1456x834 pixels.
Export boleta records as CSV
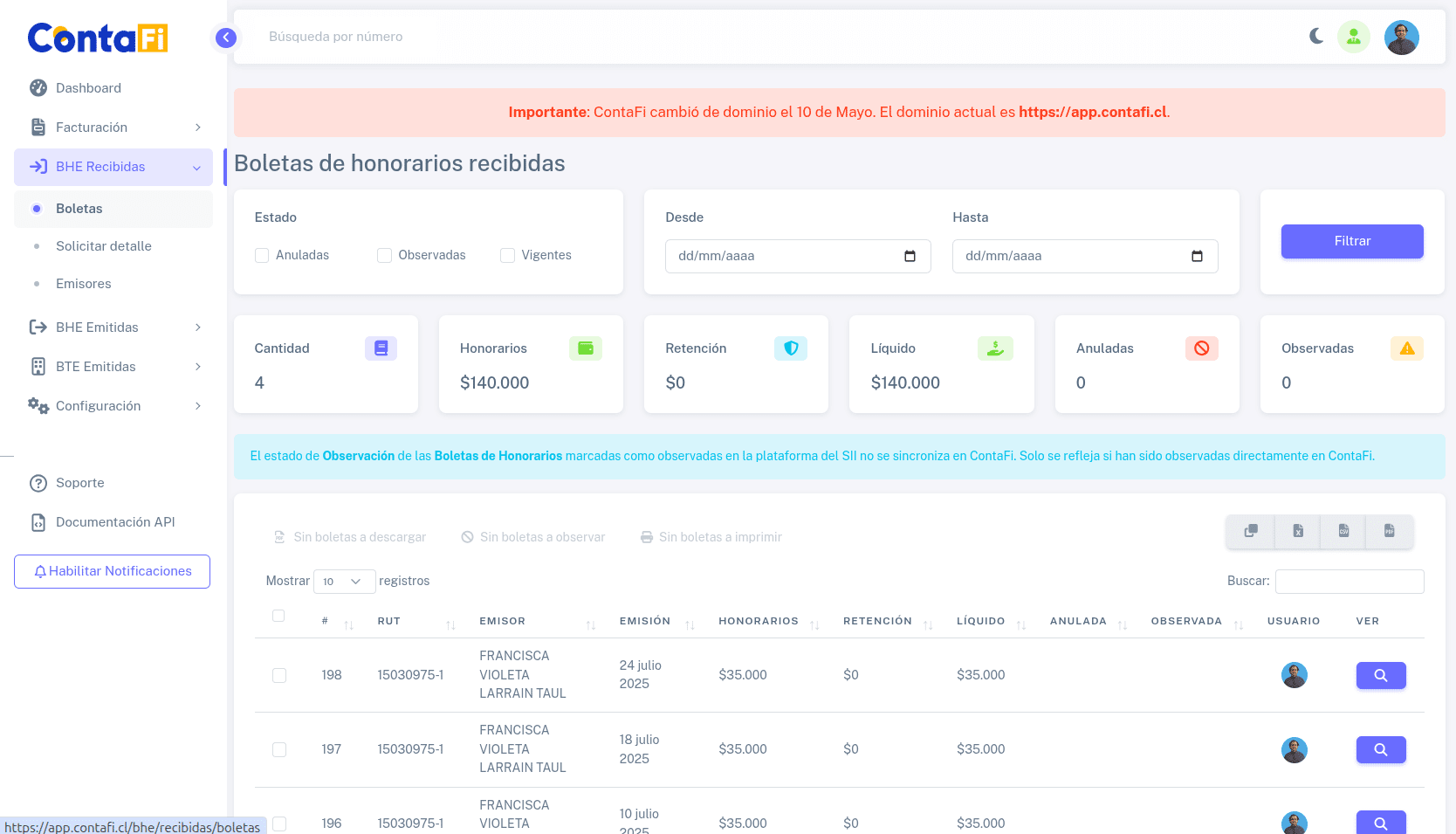tap(1343, 531)
